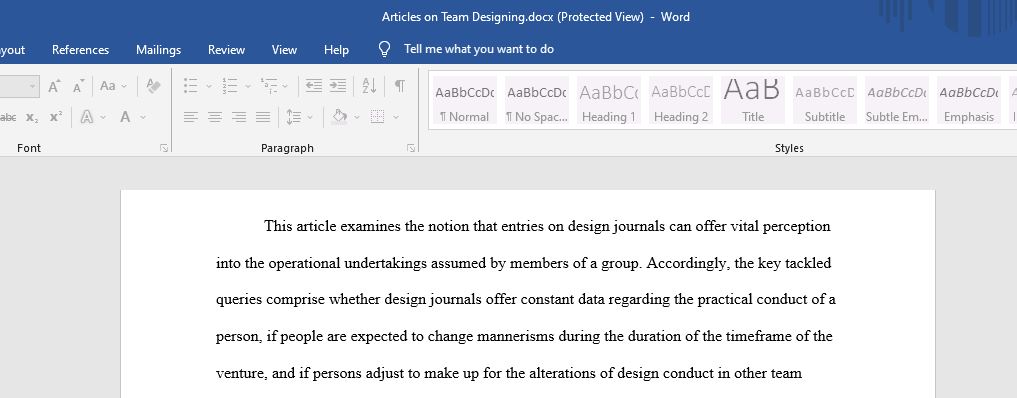Click the Clear All Formatting eraser icon
This screenshot has height=398, width=1017.
click(154, 86)
